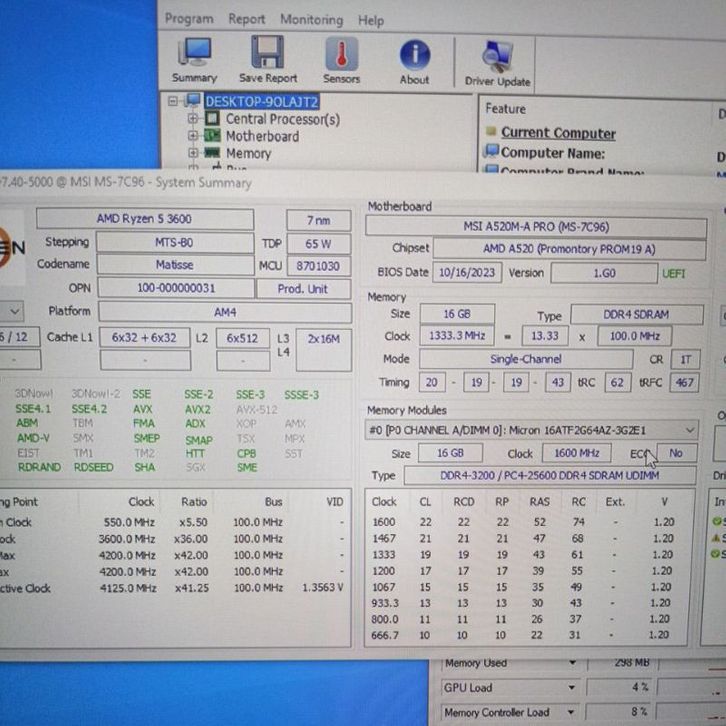The width and height of the screenshot is (726, 726).
Task: Select the DESKTOP-9OLAJT2 tree item
Action: pyautogui.click(x=261, y=101)
